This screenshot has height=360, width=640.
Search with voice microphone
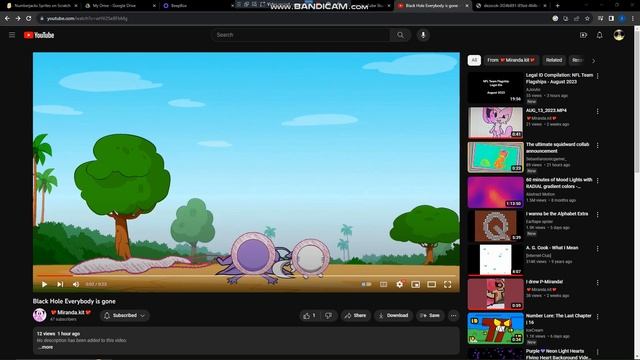(423, 35)
